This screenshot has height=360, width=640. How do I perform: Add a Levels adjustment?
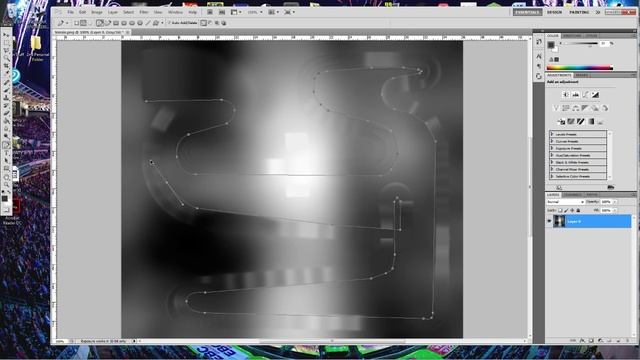click(x=576, y=95)
